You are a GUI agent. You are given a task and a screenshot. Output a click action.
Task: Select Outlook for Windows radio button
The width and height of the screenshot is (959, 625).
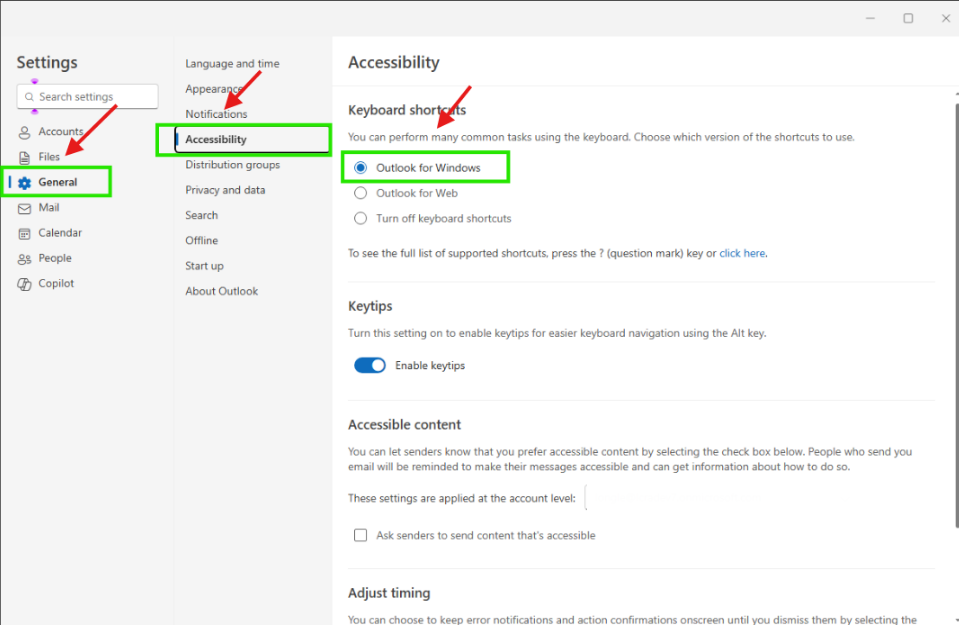pos(361,168)
